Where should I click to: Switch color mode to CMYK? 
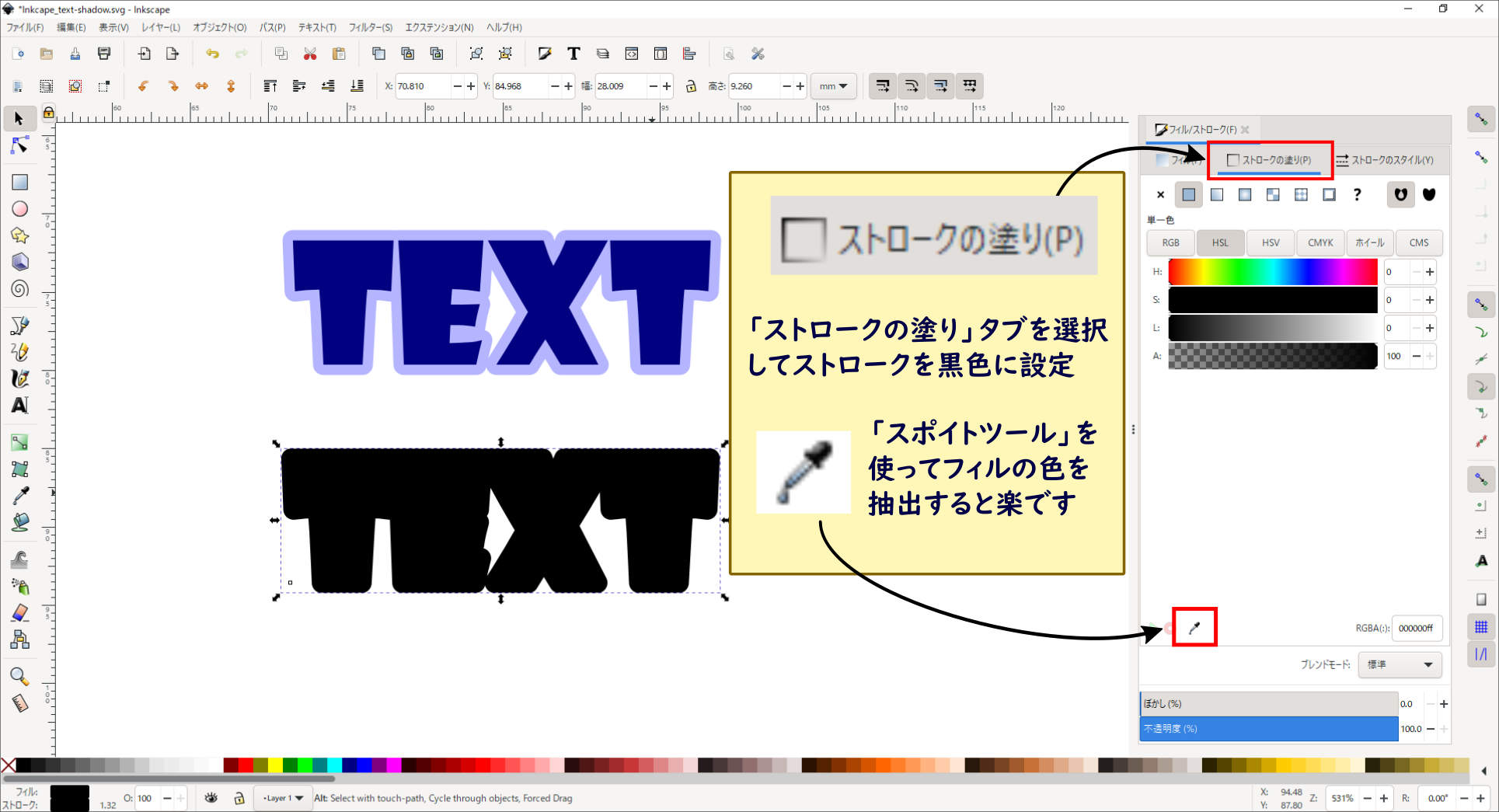pos(1319,242)
